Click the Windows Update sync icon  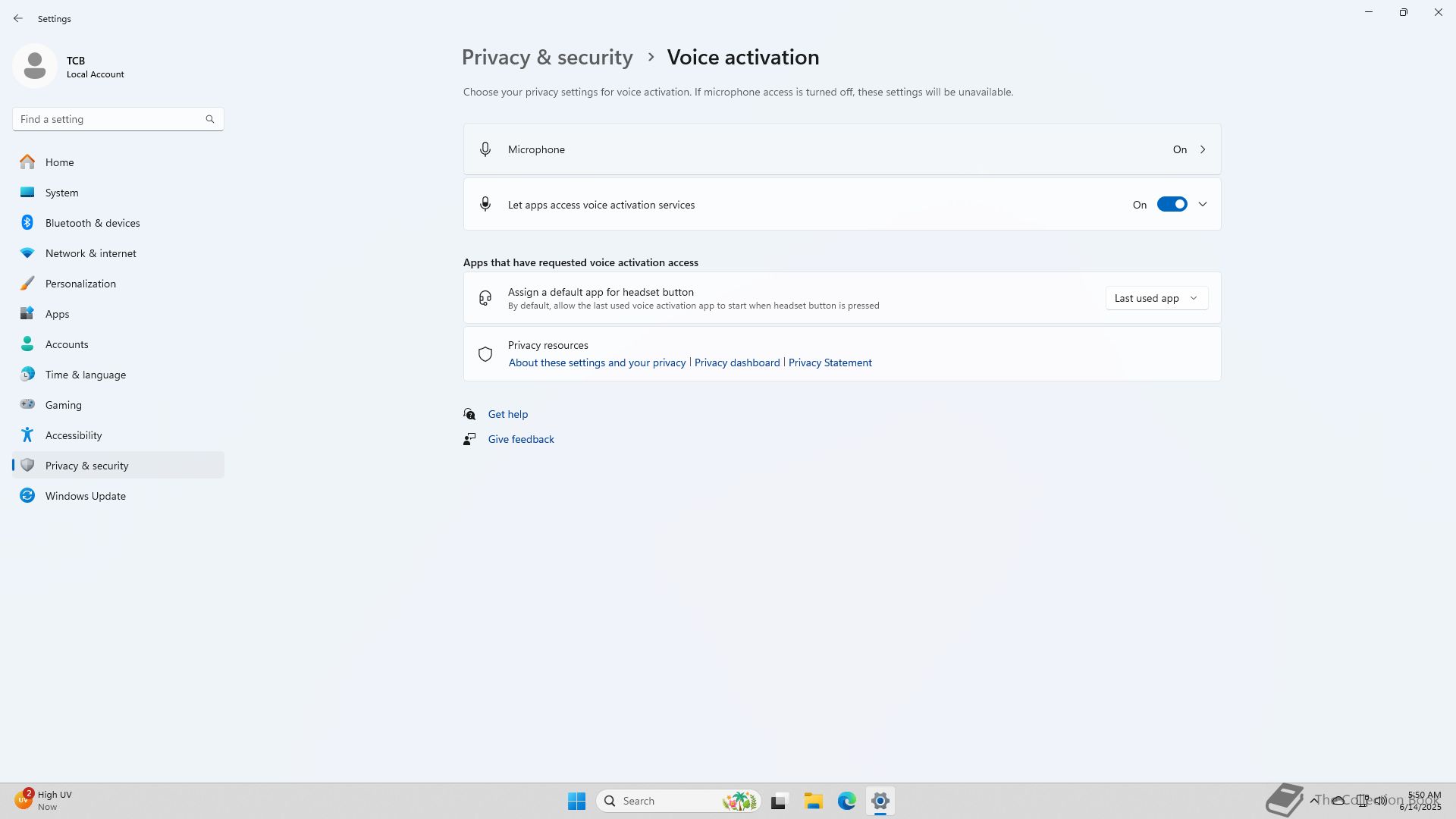coord(27,496)
